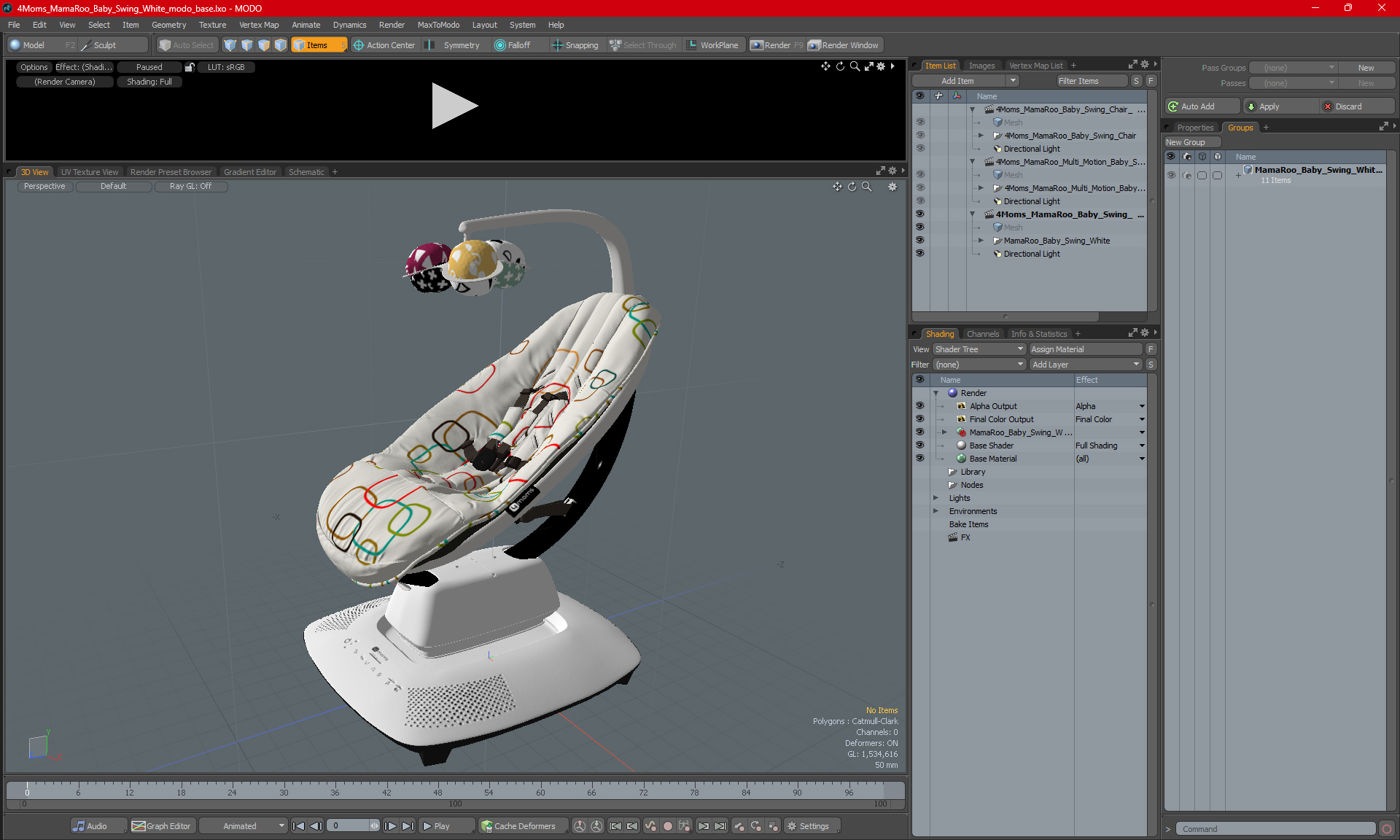The width and height of the screenshot is (1400, 840).
Task: Open the Render Camera selector
Action: [x=65, y=82]
